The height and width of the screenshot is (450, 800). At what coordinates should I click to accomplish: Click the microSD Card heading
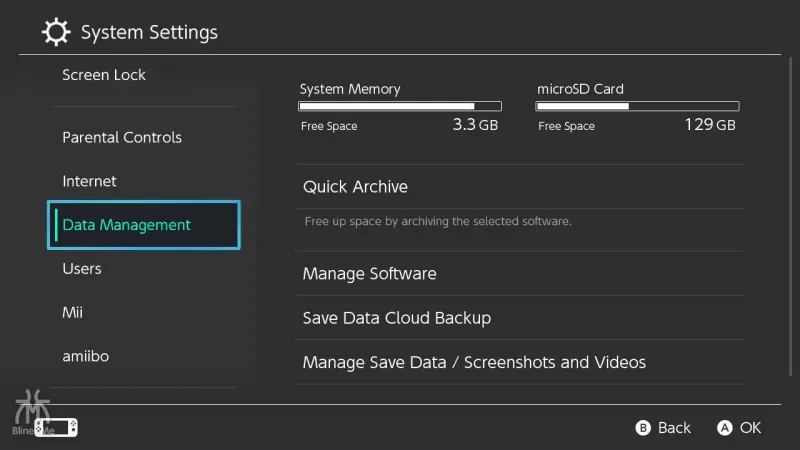(580, 89)
